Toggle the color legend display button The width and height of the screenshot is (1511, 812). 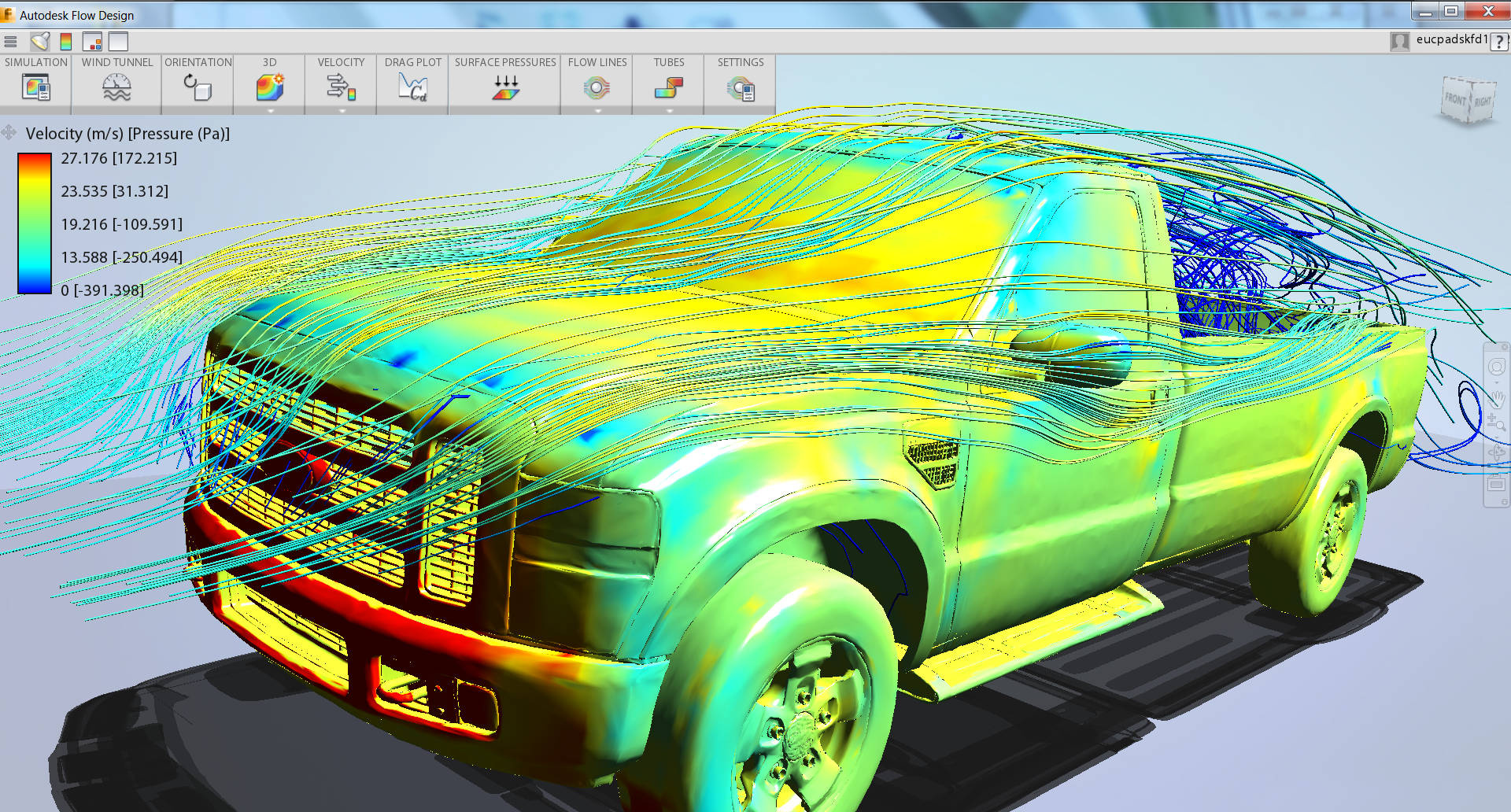(x=66, y=42)
